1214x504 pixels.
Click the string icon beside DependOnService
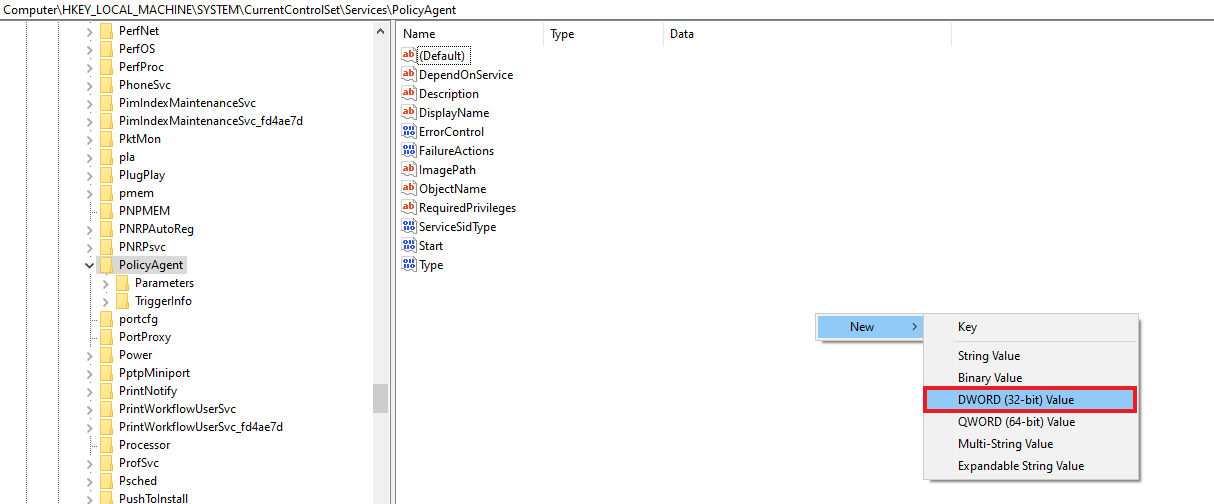(408, 75)
